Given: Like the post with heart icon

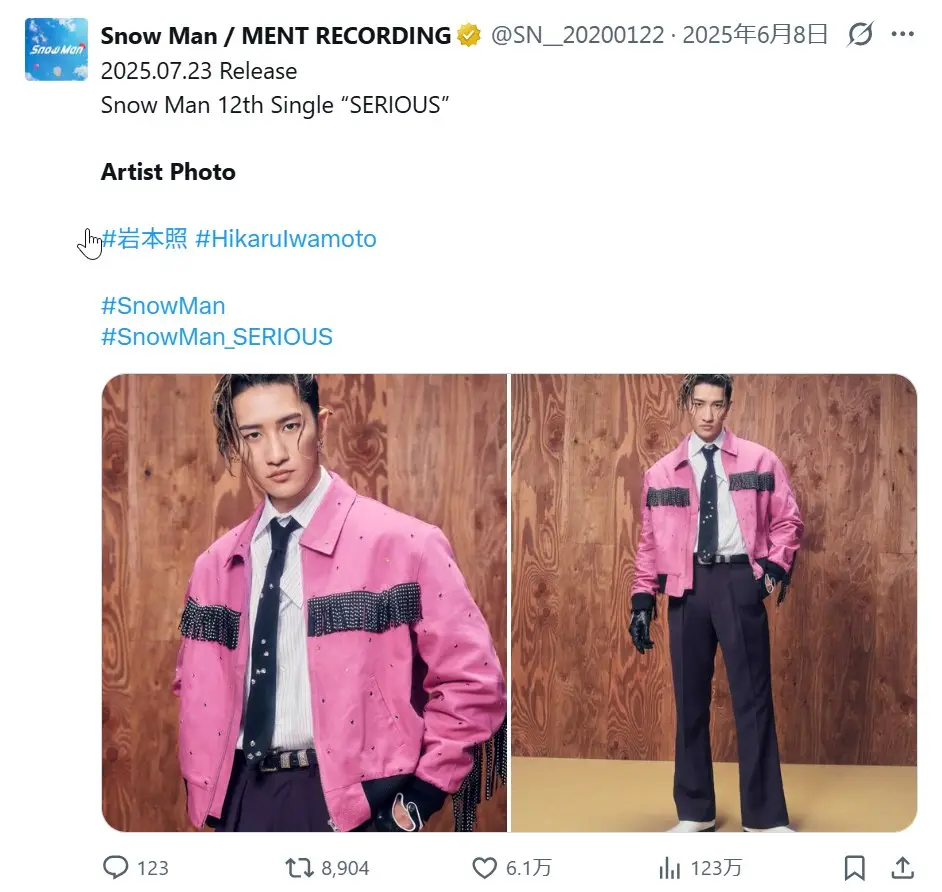Looking at the screenshot, I should coord(484,868).
